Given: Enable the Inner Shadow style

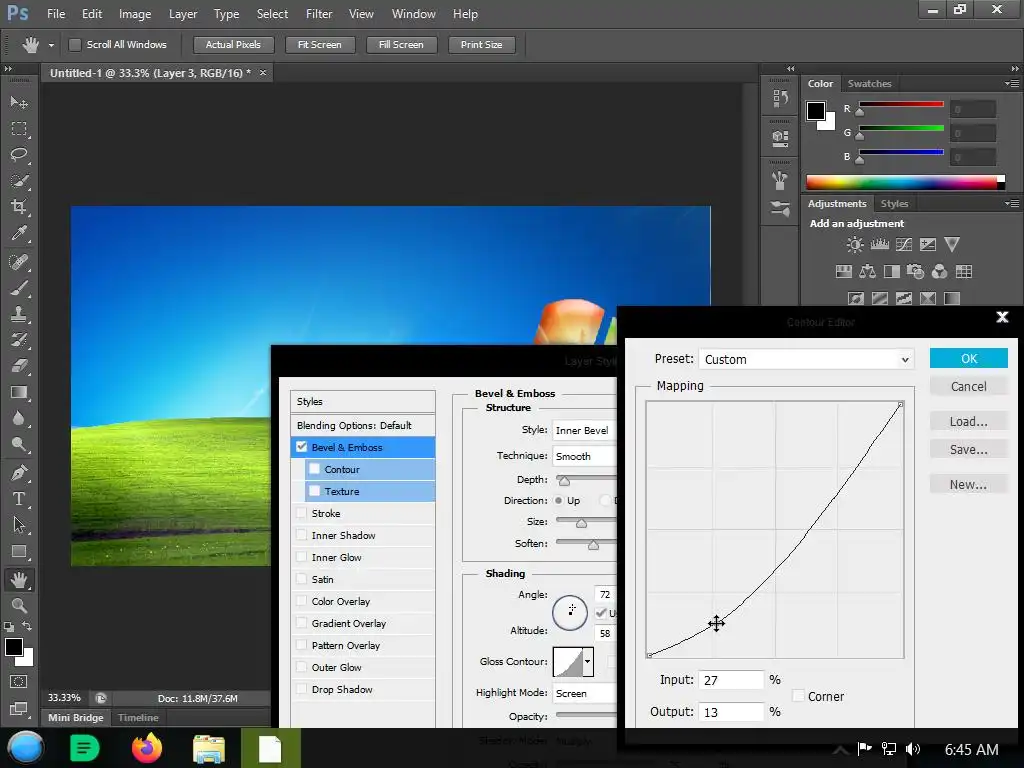Looking at the screenshot, I should 301,536.
